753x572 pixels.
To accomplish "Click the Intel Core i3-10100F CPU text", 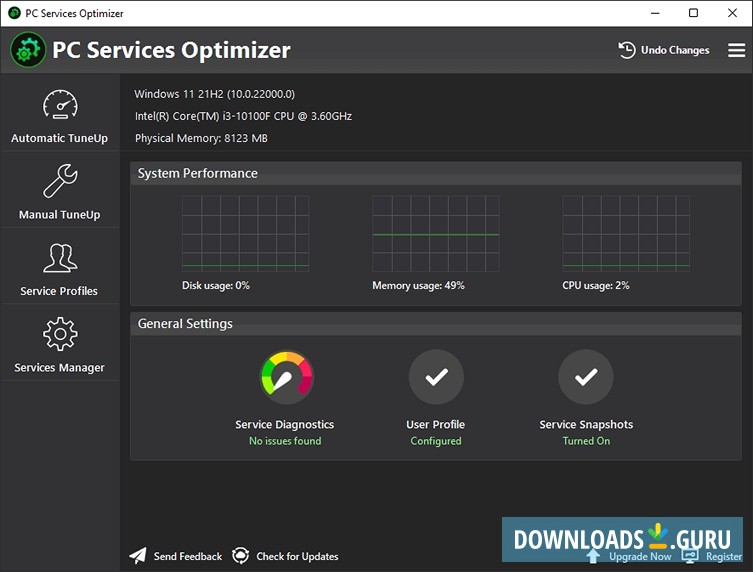I will (x=243, y=116).
